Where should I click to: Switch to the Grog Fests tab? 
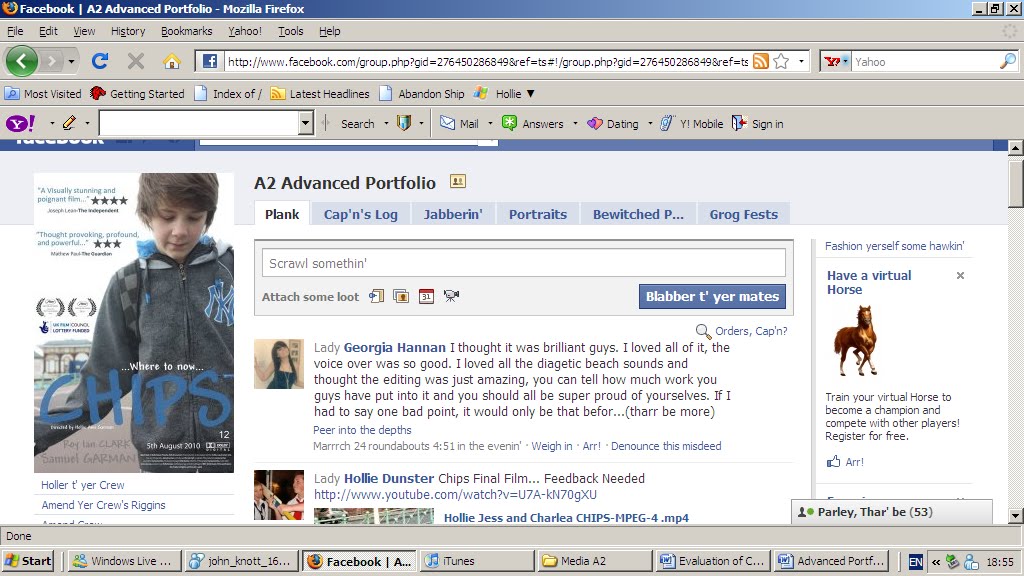coord(744,214)
